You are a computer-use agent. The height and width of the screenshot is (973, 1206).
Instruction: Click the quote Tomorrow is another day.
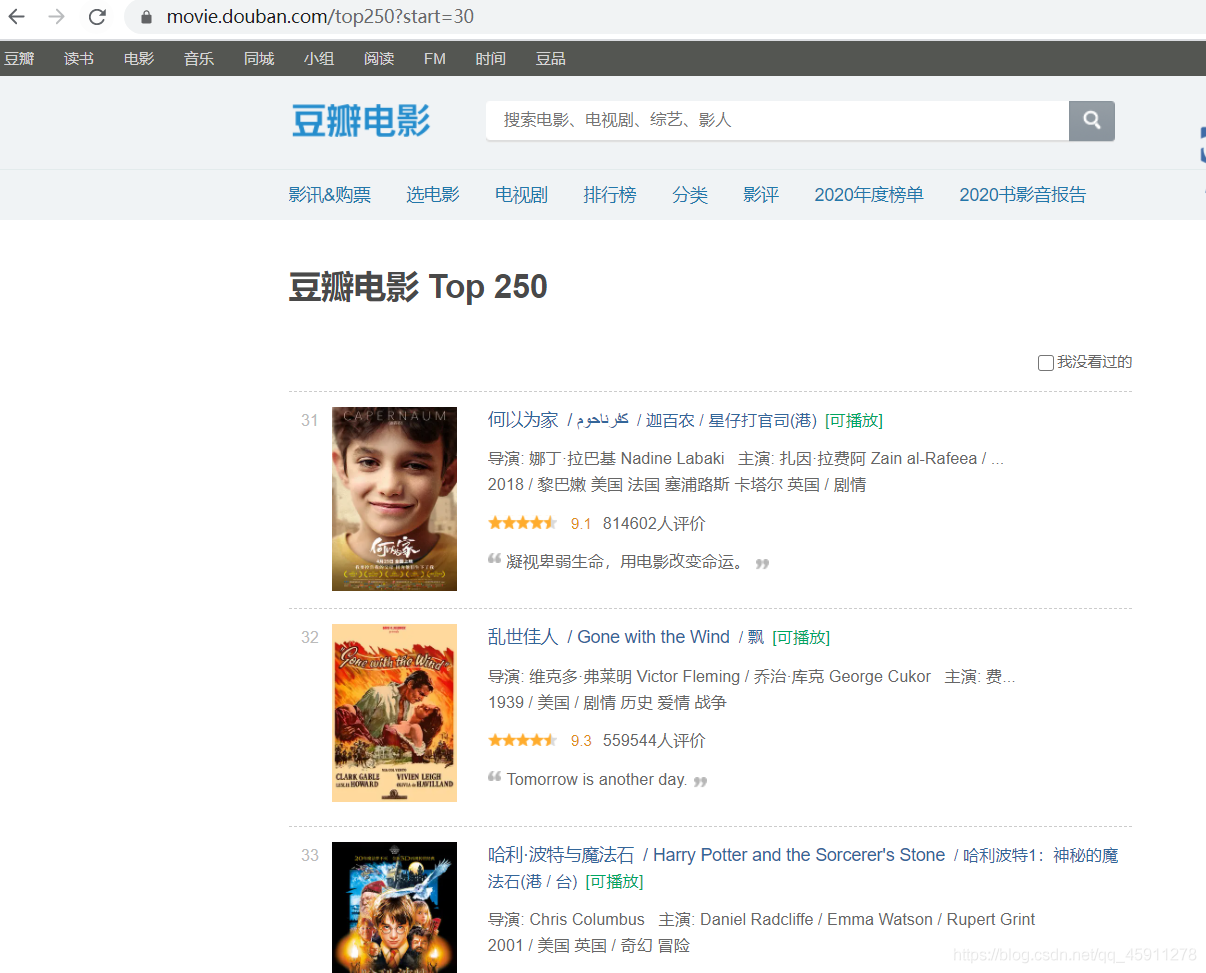point(597,780)
